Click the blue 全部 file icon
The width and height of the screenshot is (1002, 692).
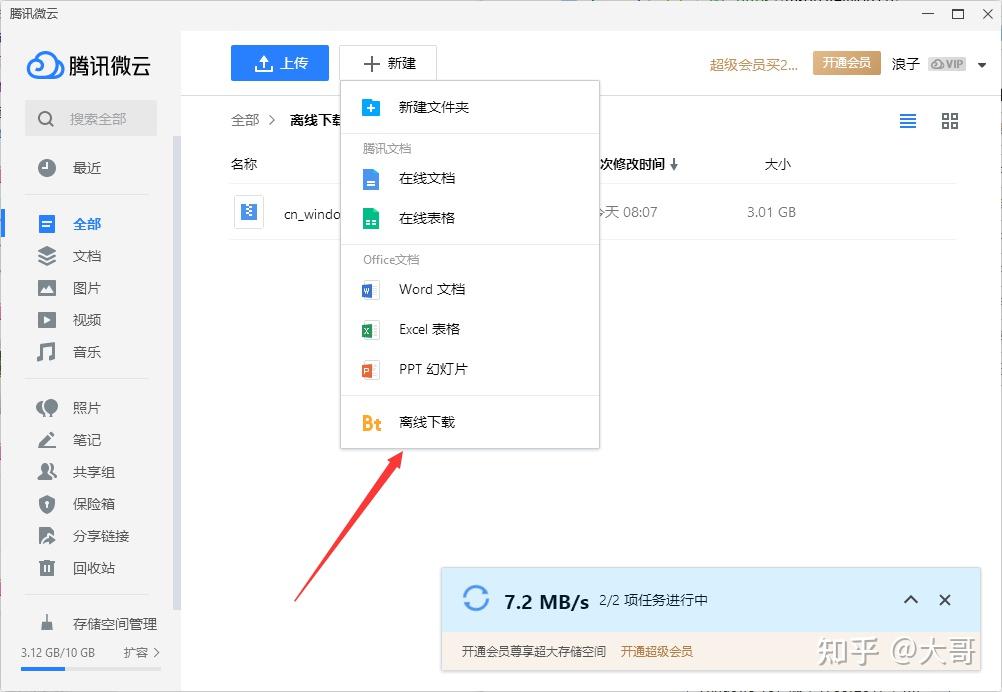point(47,224)
